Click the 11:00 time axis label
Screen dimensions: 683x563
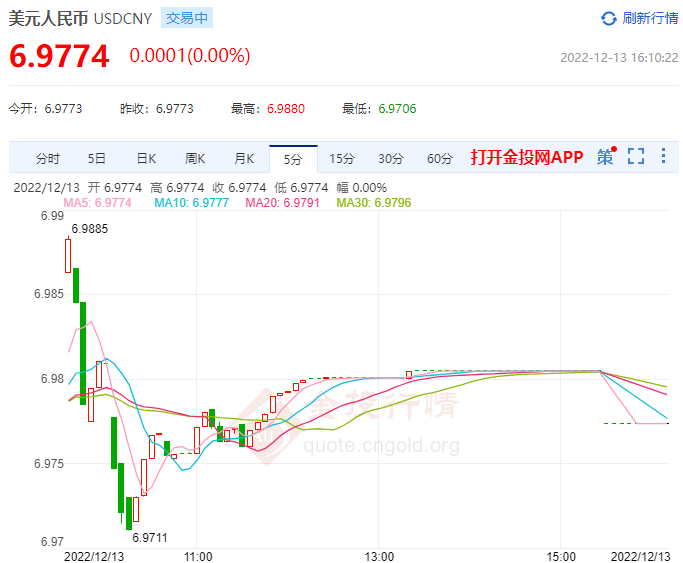click(x=198, y=556)
